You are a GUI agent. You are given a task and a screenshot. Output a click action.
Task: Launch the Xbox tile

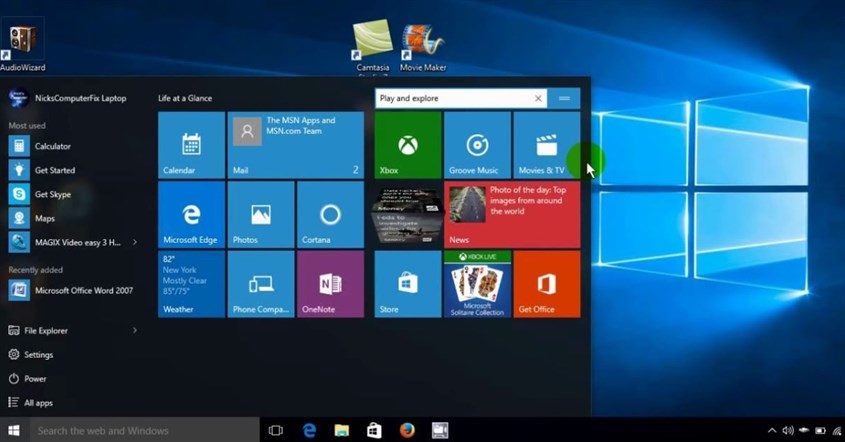(x=408, y=145)
